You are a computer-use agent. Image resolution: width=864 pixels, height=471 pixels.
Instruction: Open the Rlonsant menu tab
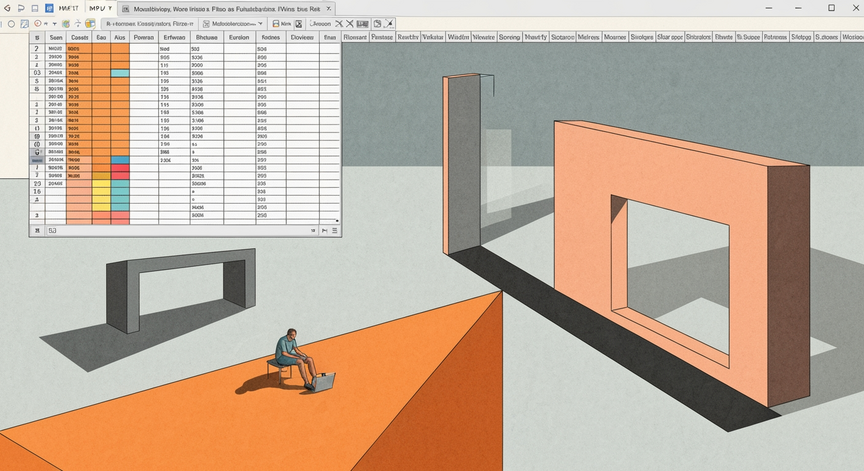[355, 37]
